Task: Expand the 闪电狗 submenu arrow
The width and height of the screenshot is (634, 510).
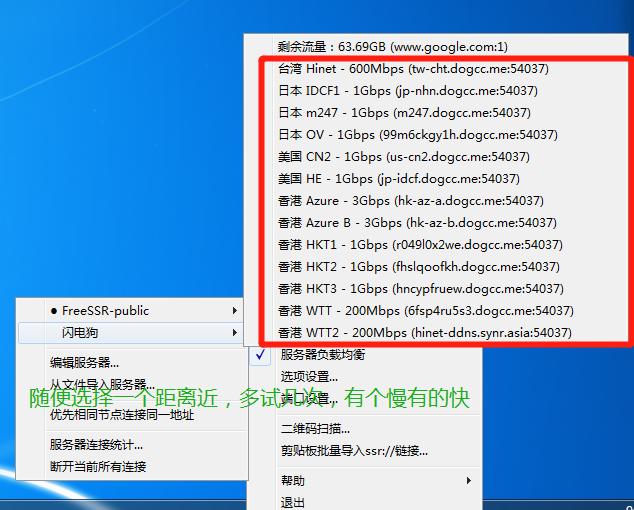Action: tap(235, 332)
